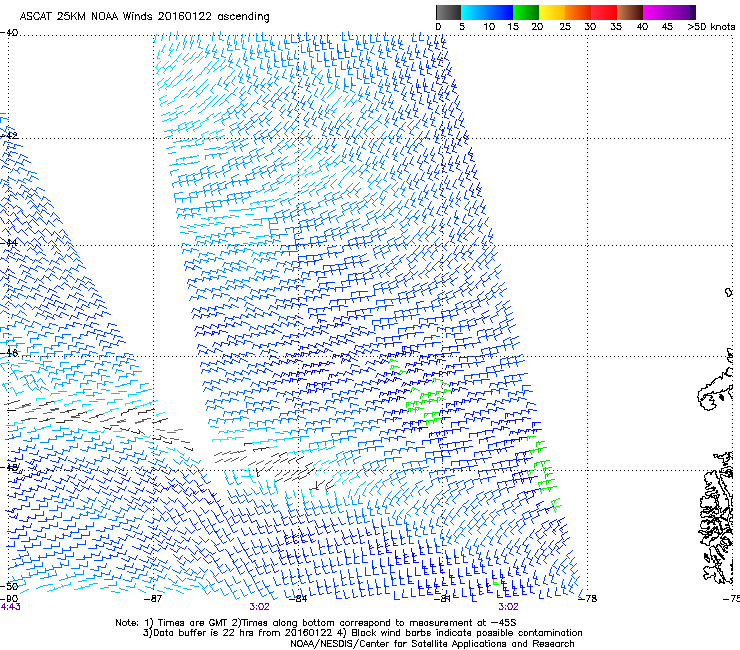Click the '0' legend tick label
The height and width of the screenshot is (650, 740).
(438, 27)
